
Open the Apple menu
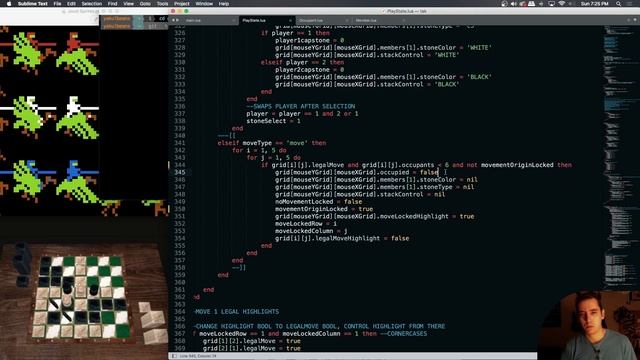(9, 4)
